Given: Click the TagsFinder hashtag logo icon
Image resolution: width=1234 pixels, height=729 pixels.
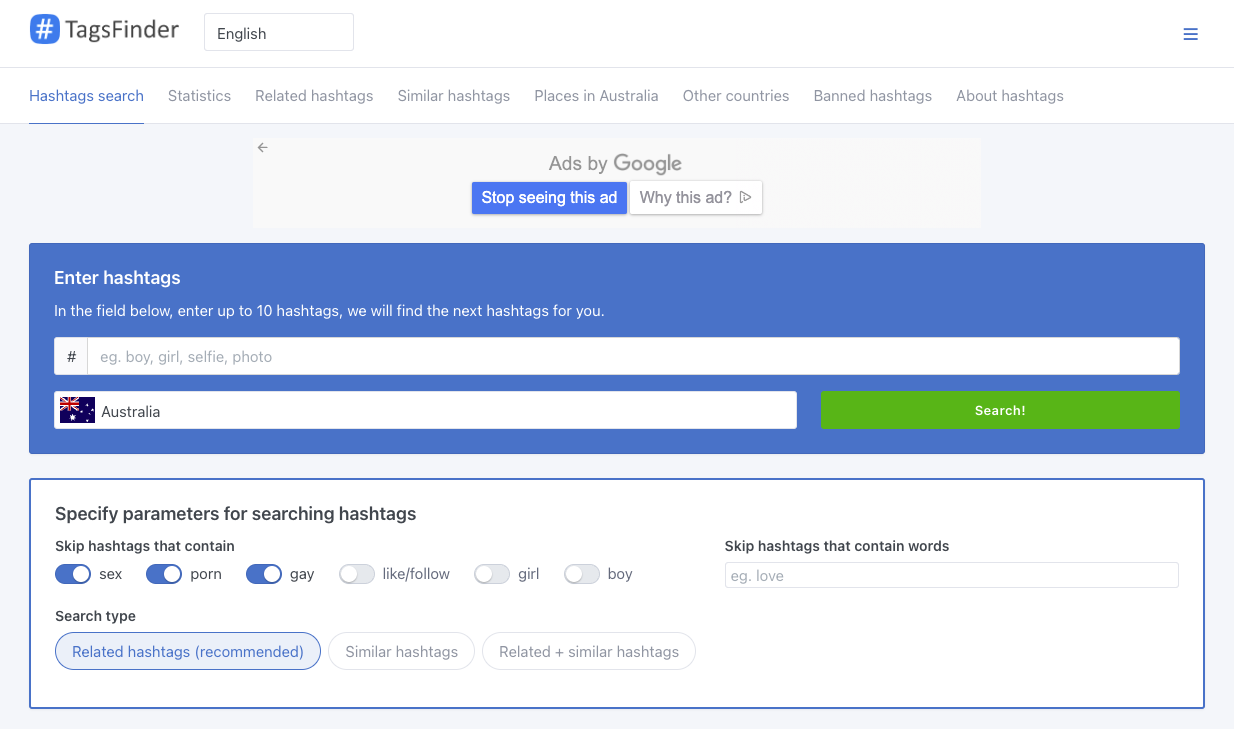Looking at the screenshot, I should pos(45,30).
